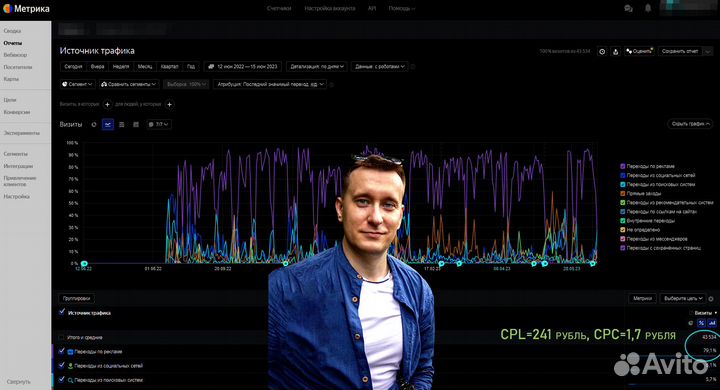
Task: Open Конверсии in the left sidebar
Action: coord(17,112)
